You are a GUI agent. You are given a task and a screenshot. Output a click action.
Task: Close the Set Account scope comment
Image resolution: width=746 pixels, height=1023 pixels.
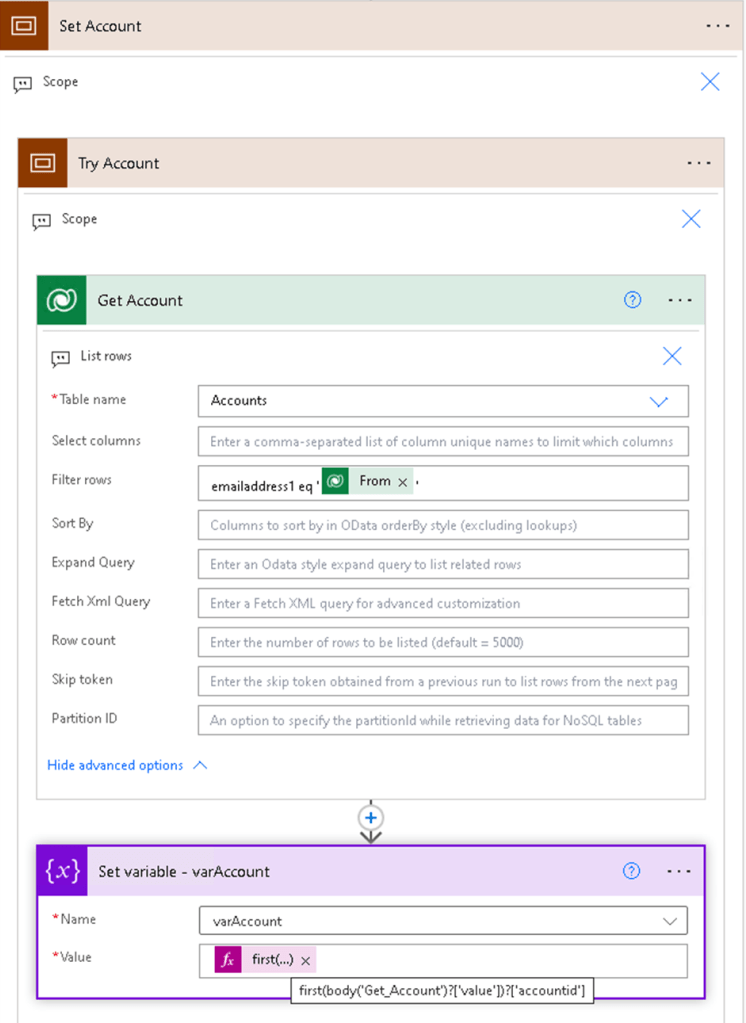coord(710,82)
